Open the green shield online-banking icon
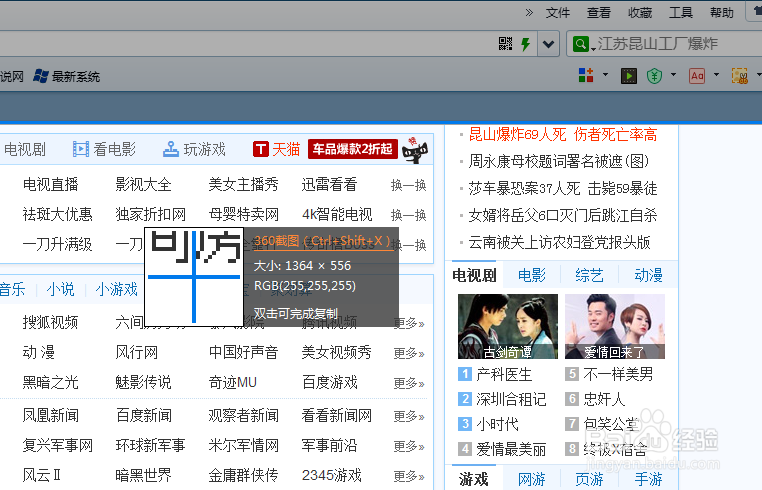 pos(655,76)
